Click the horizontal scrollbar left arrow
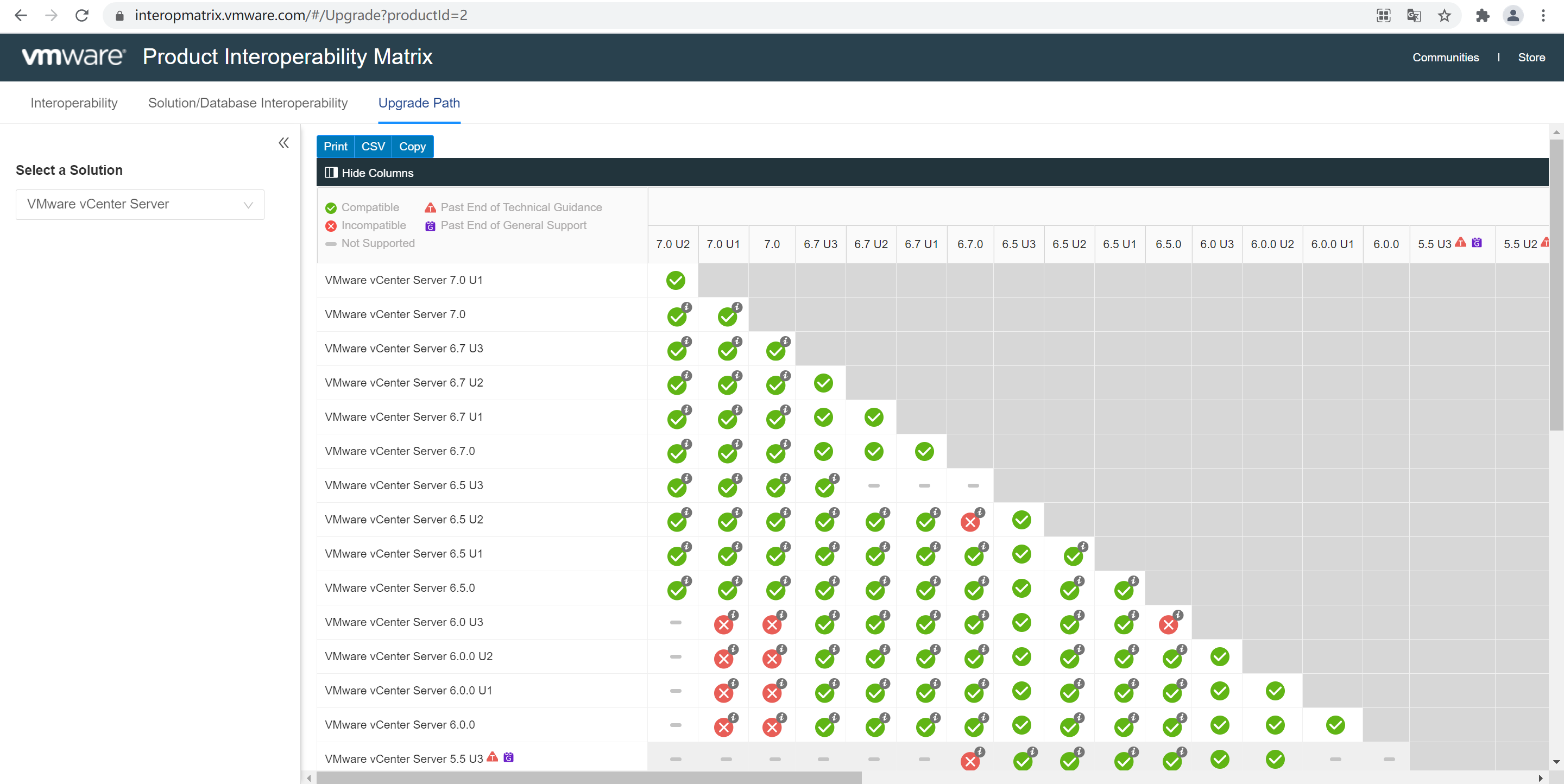 [x=309, y=778]
